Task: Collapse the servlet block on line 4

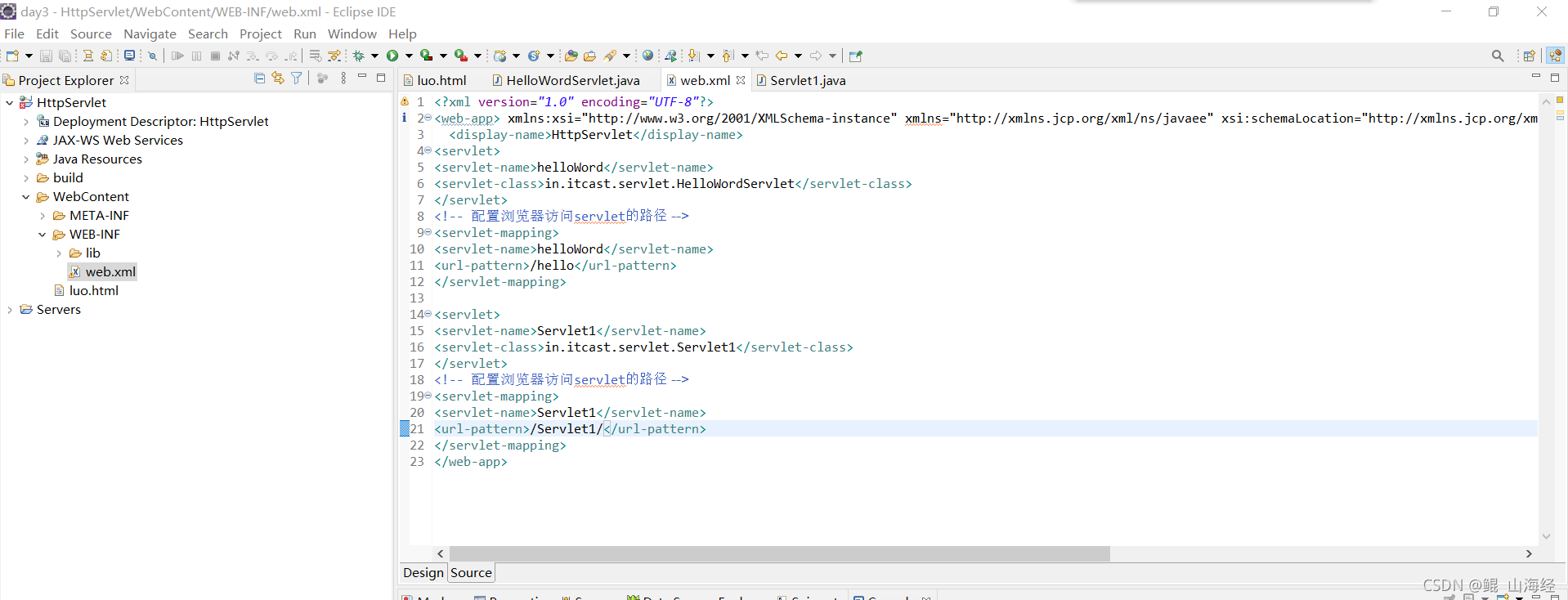Action: coord(428,150)
